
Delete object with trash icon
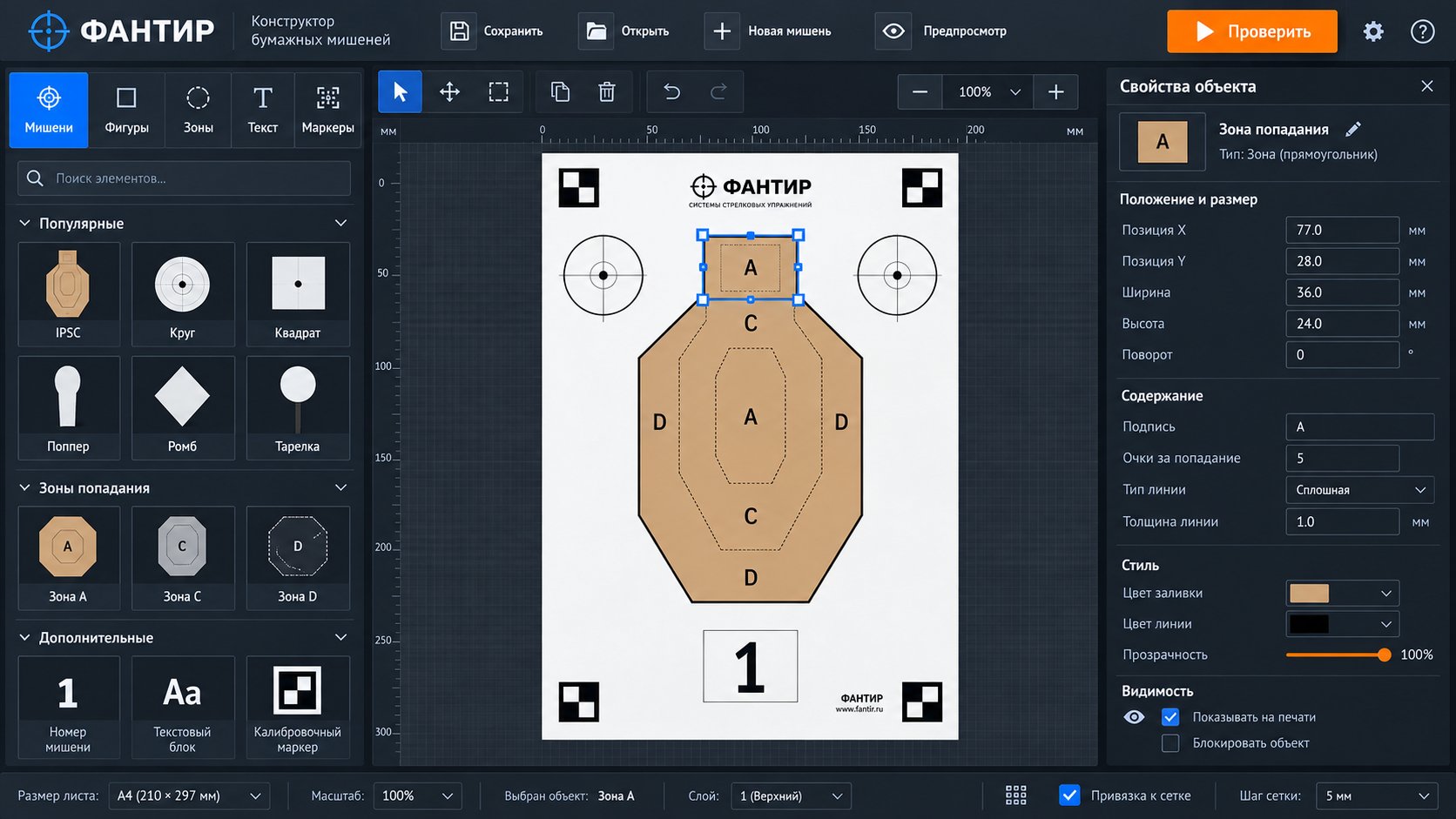(607, 92)
